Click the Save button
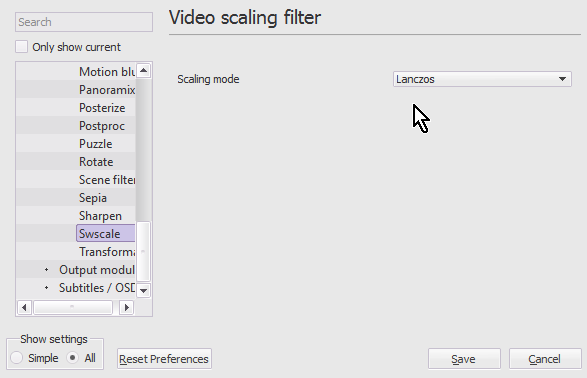587x378 pixels. coord(464,359)
